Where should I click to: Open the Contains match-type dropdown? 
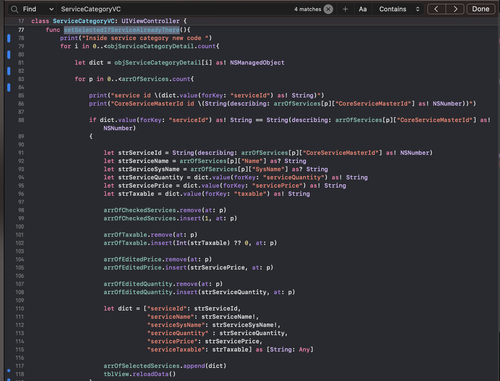click(x=399, y=9)
